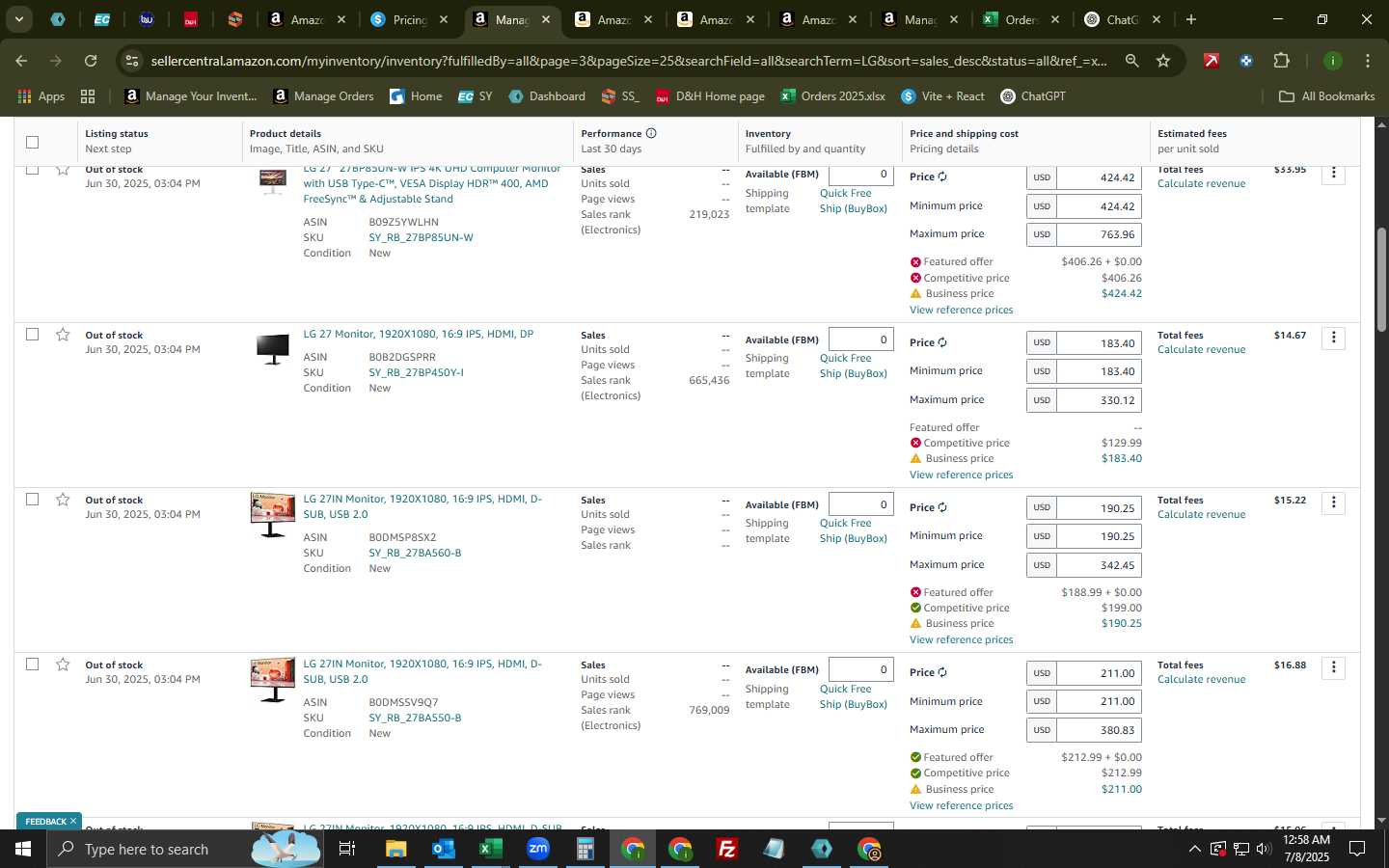Click the page vertical scrollbar
The height and width of the screenshot is (868, 1389).
[x=1380, y=280]
